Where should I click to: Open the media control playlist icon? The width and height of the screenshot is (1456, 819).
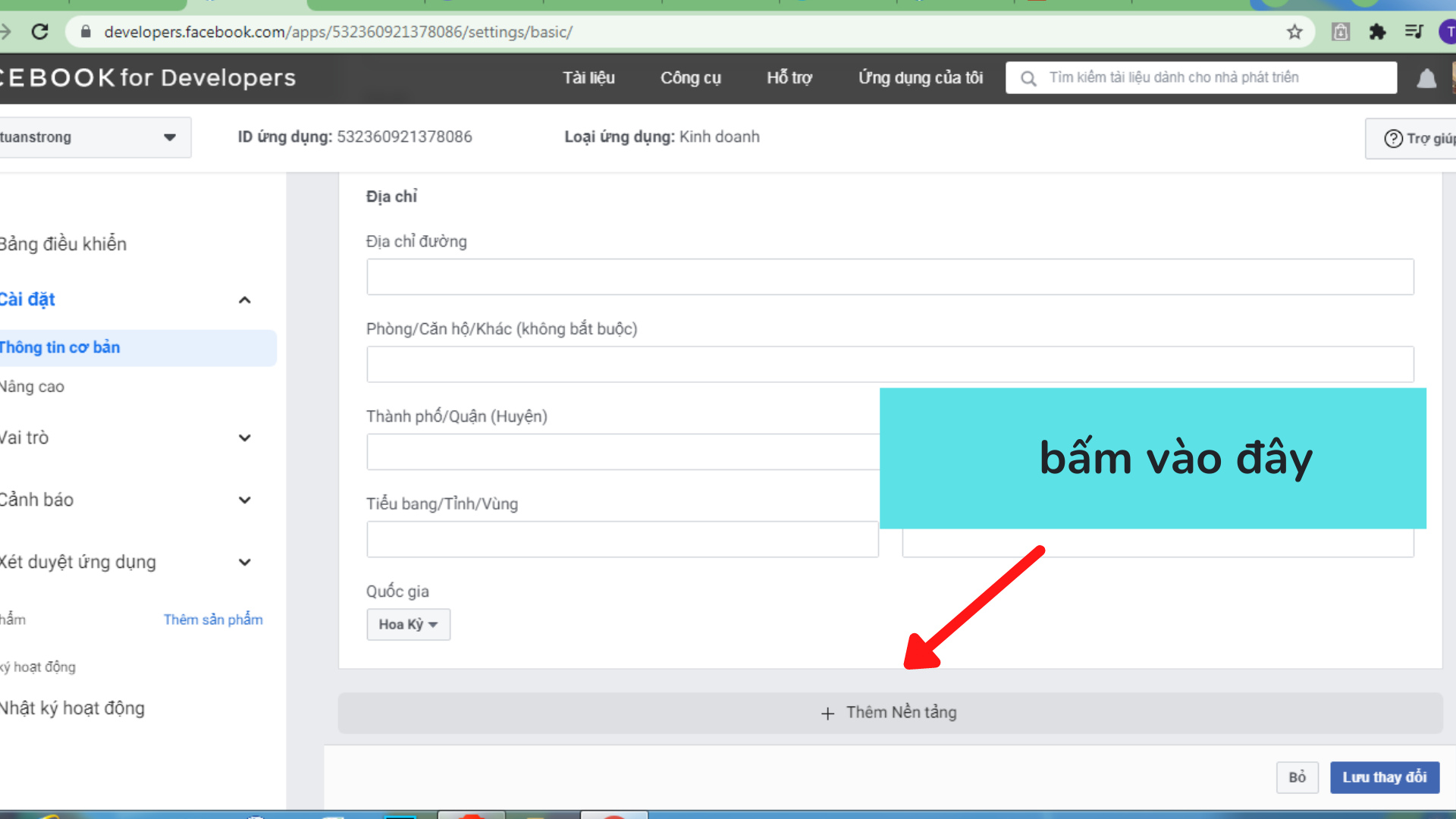coord(1414,32)
